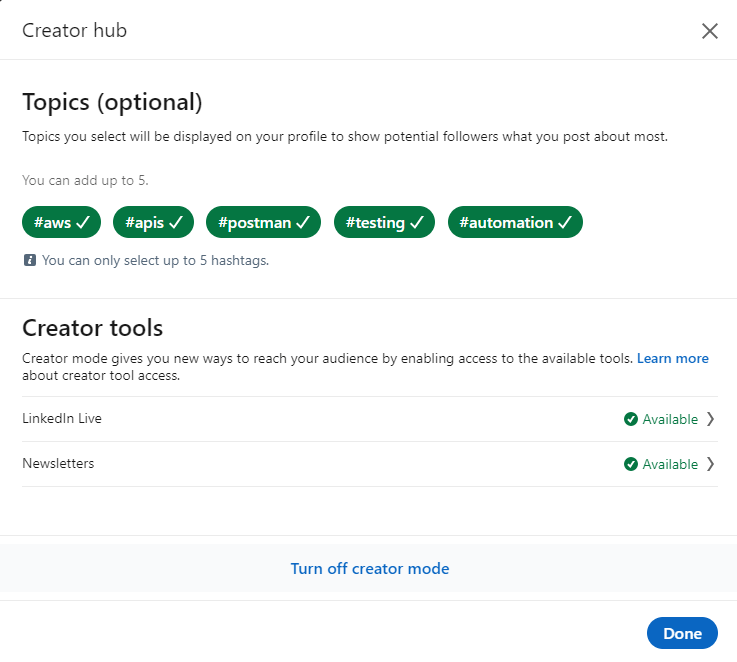Click the Available status next to LinkedIn Live
Screen dimensions: 737x662
click(x=670, y=419)
